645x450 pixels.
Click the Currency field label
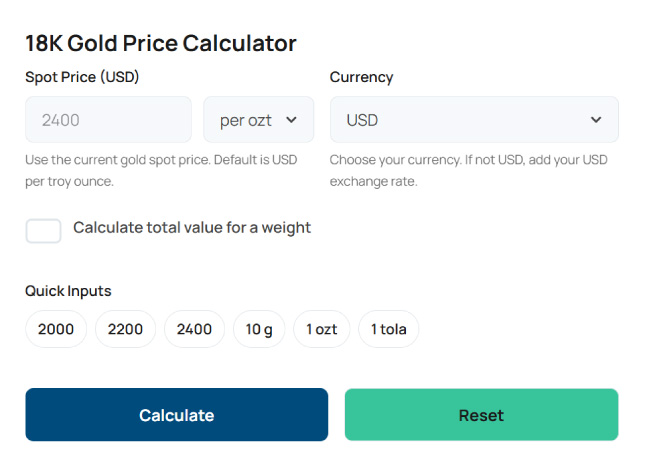[x=361, y=77]
